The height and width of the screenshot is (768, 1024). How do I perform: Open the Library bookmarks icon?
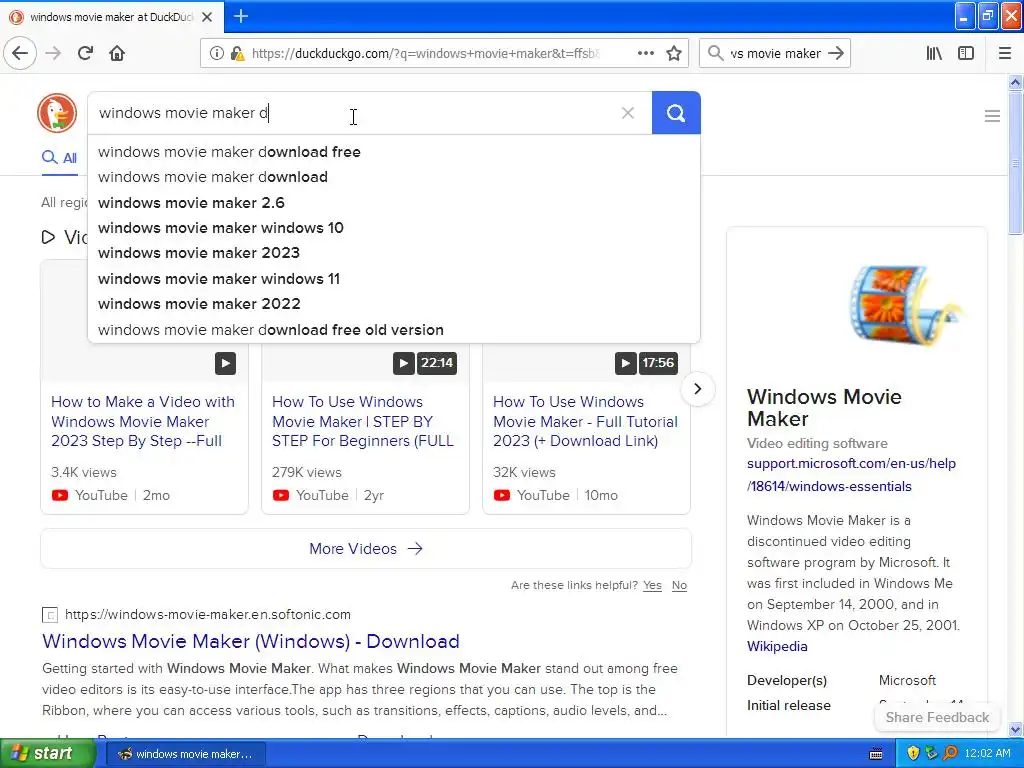pyautogui.click(x=934, y=53)
